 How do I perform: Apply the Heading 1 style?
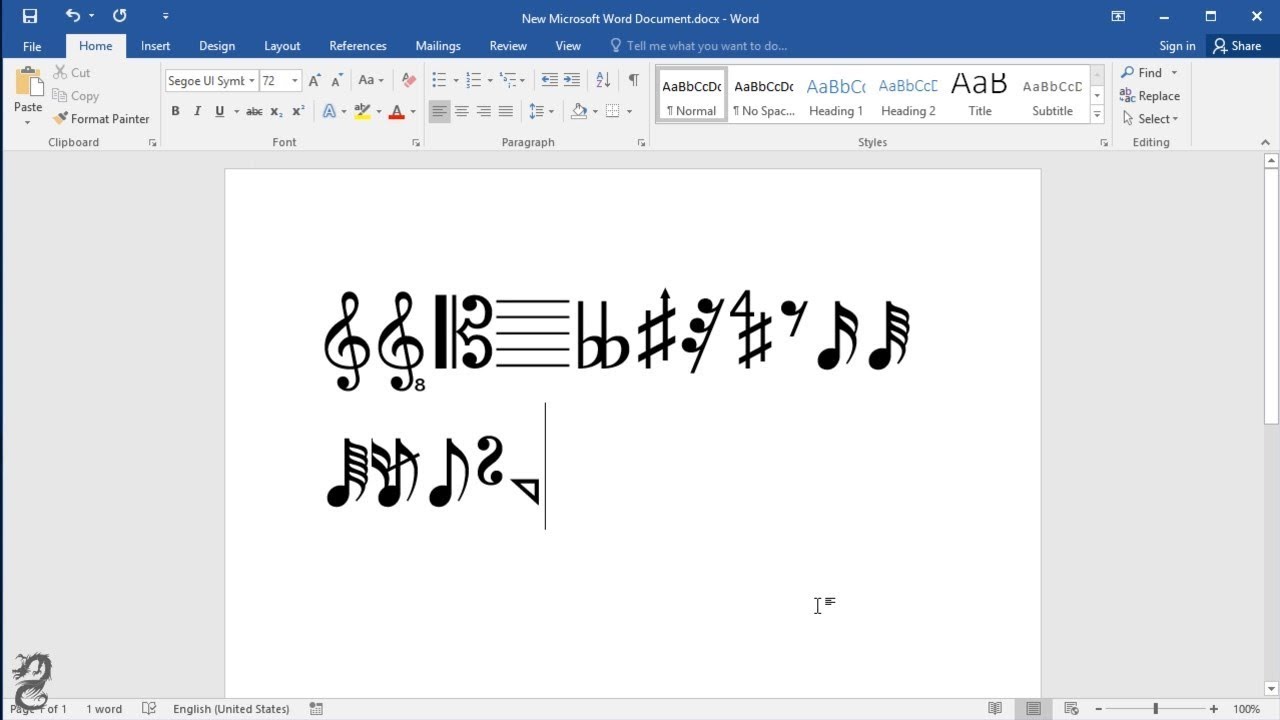836,95
